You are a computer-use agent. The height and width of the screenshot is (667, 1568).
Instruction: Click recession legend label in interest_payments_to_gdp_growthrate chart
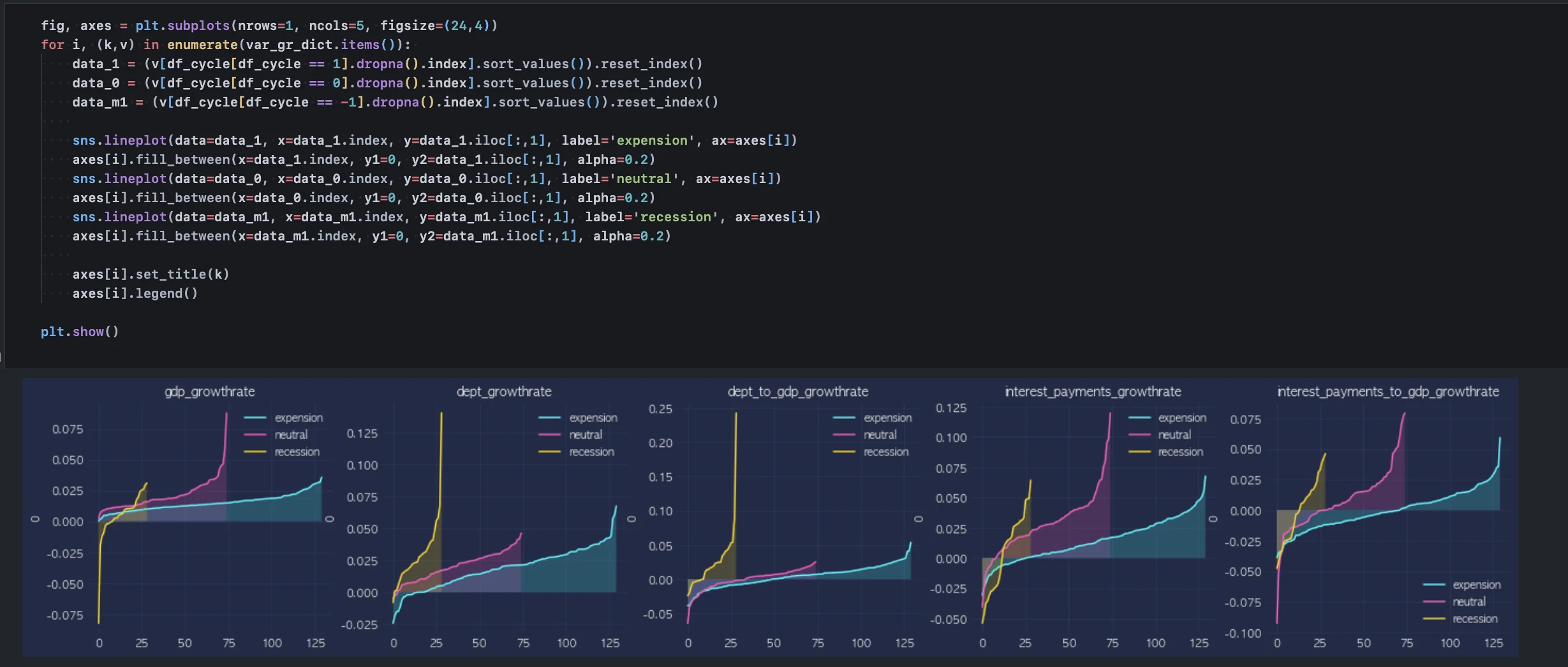[1474, 619]
